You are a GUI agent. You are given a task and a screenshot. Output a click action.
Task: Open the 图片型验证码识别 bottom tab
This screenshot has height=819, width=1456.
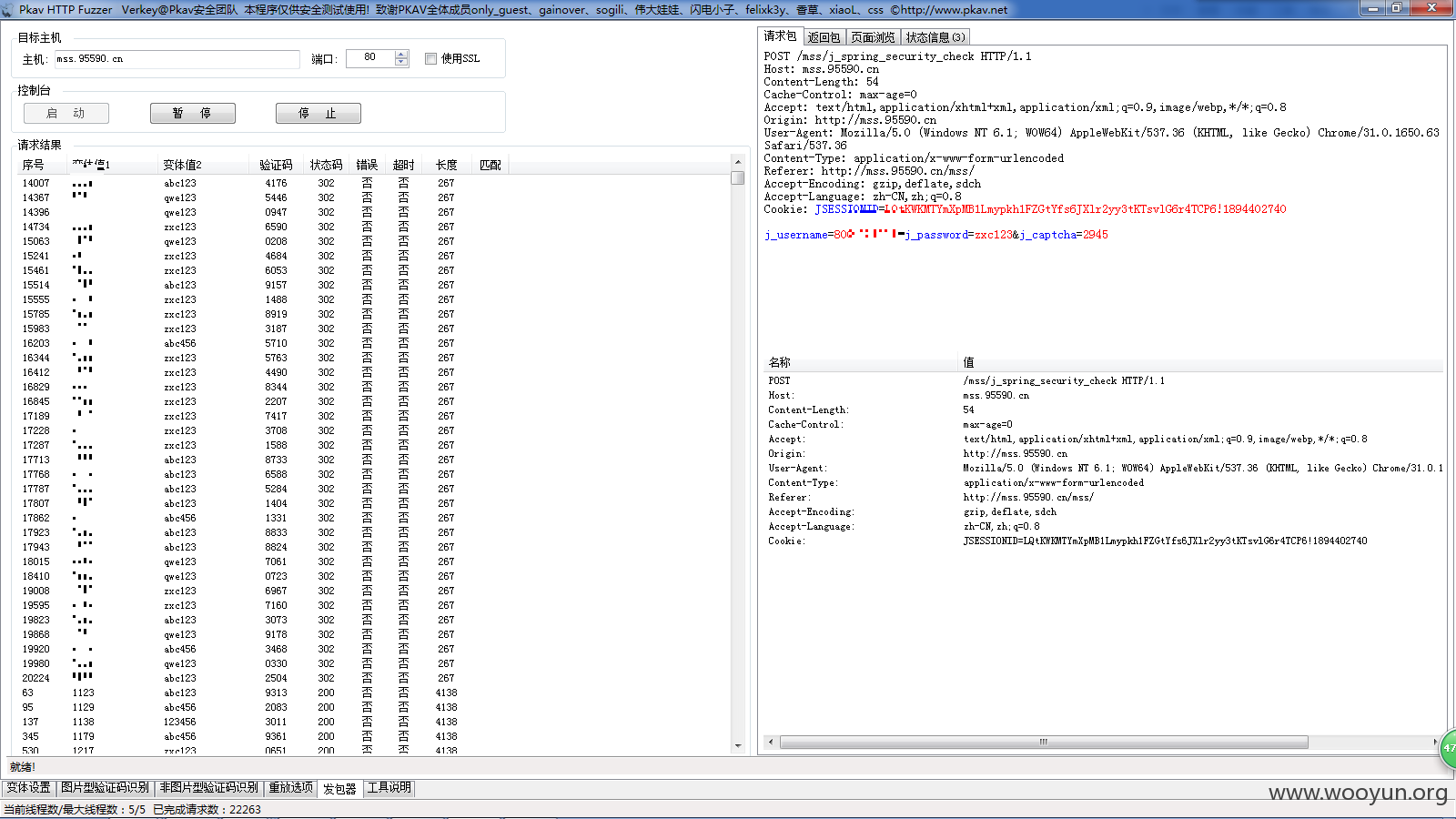105,788
